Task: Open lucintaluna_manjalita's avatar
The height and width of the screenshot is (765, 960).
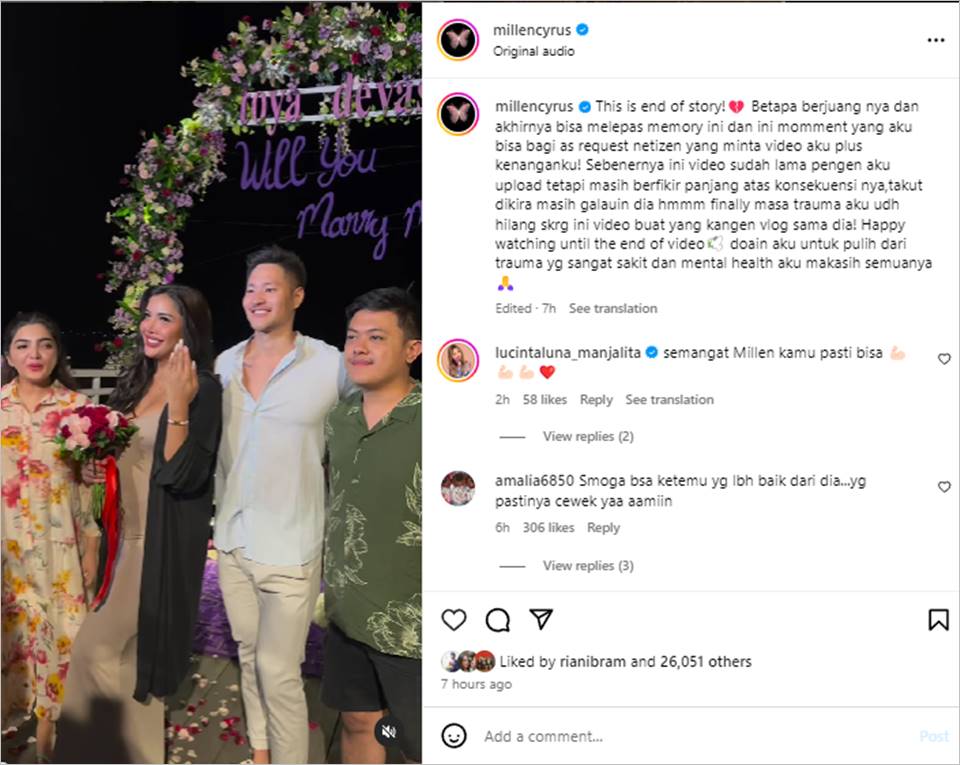Action: pyautogui.click(x=458, y=360)
